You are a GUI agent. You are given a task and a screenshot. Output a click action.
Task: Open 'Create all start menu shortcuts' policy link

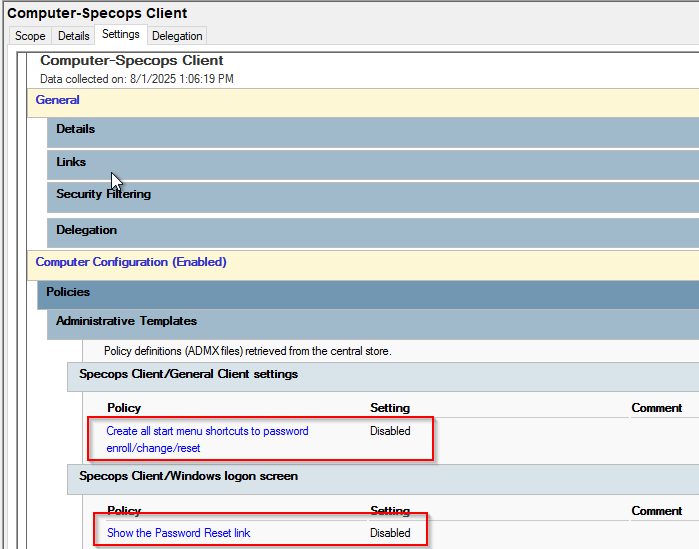pyautogui.click(x=207, y=439)
